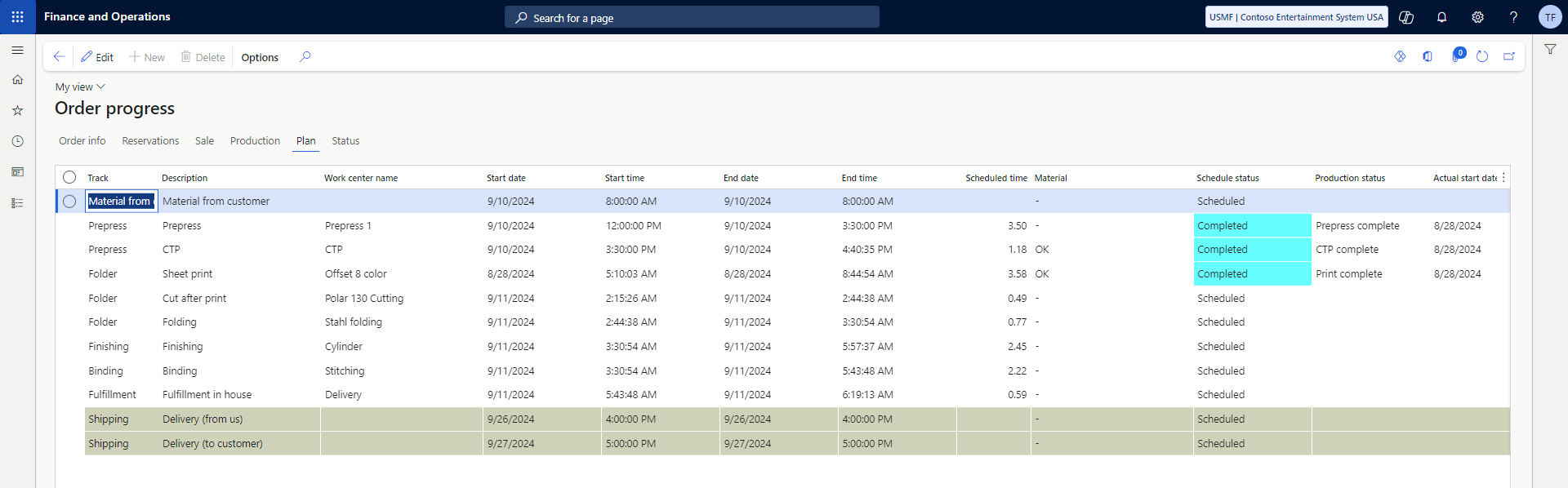
Task: Switch to the Status tab
Action: pyautogui.click(x=345, y=140)
